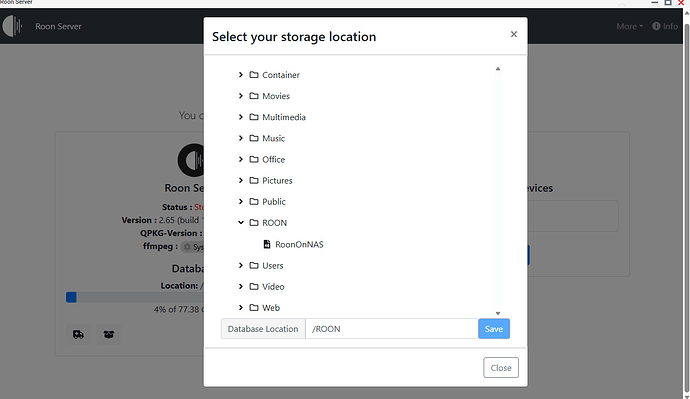690x399 pixels.
Task: Select the ROON folder icon
Action: tap(254, 223)
